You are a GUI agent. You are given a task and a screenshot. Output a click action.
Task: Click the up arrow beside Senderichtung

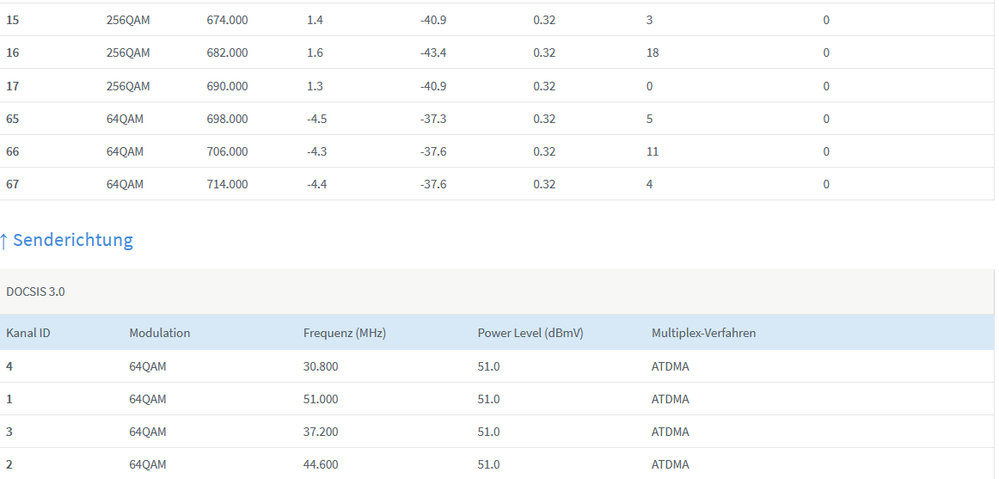coord(5,240)
